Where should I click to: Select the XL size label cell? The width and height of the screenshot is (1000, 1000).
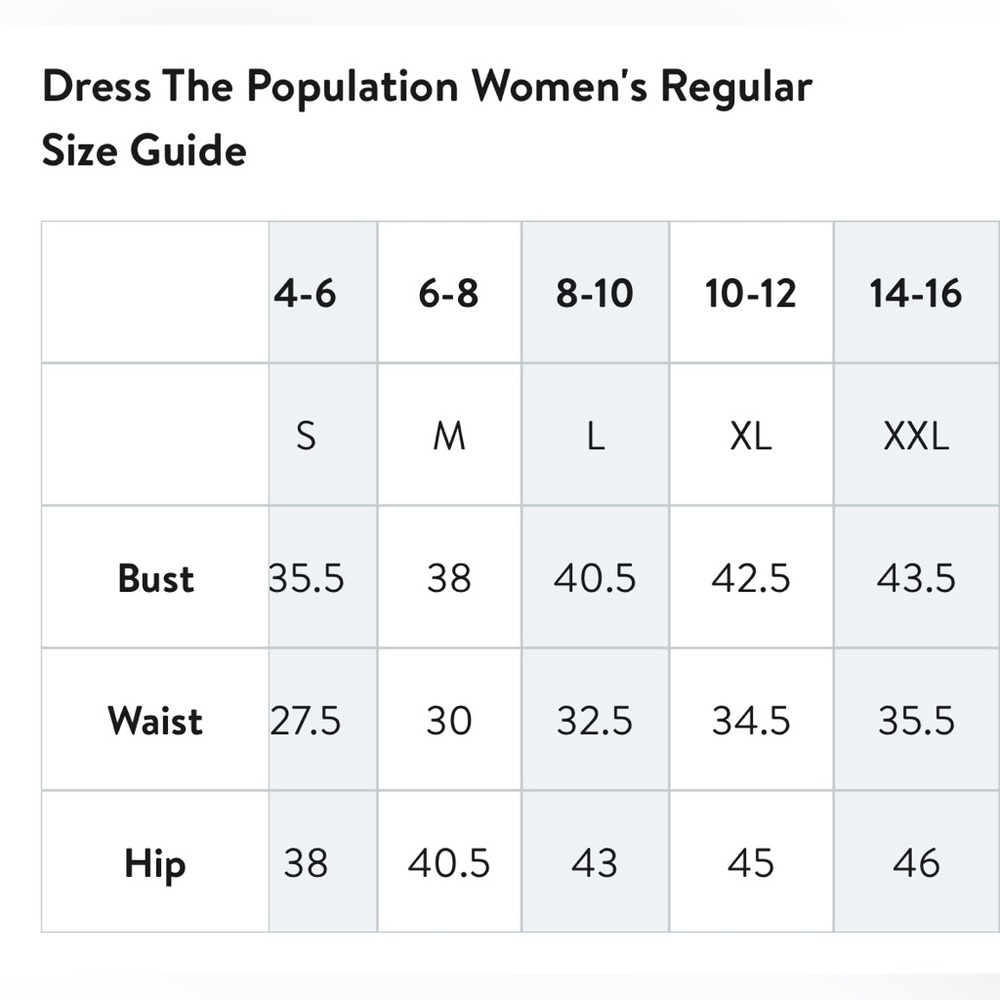751,435
